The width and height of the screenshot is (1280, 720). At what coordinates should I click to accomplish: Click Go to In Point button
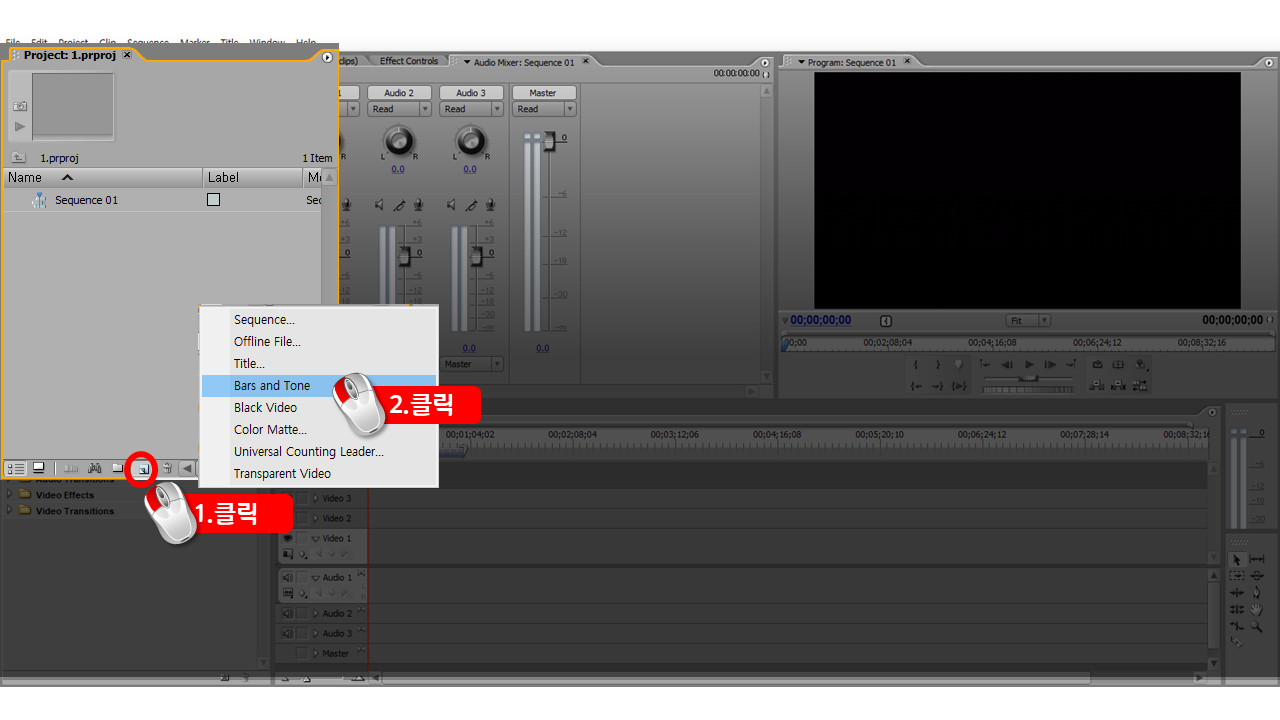pyautogui.click(x=916, y=386)
